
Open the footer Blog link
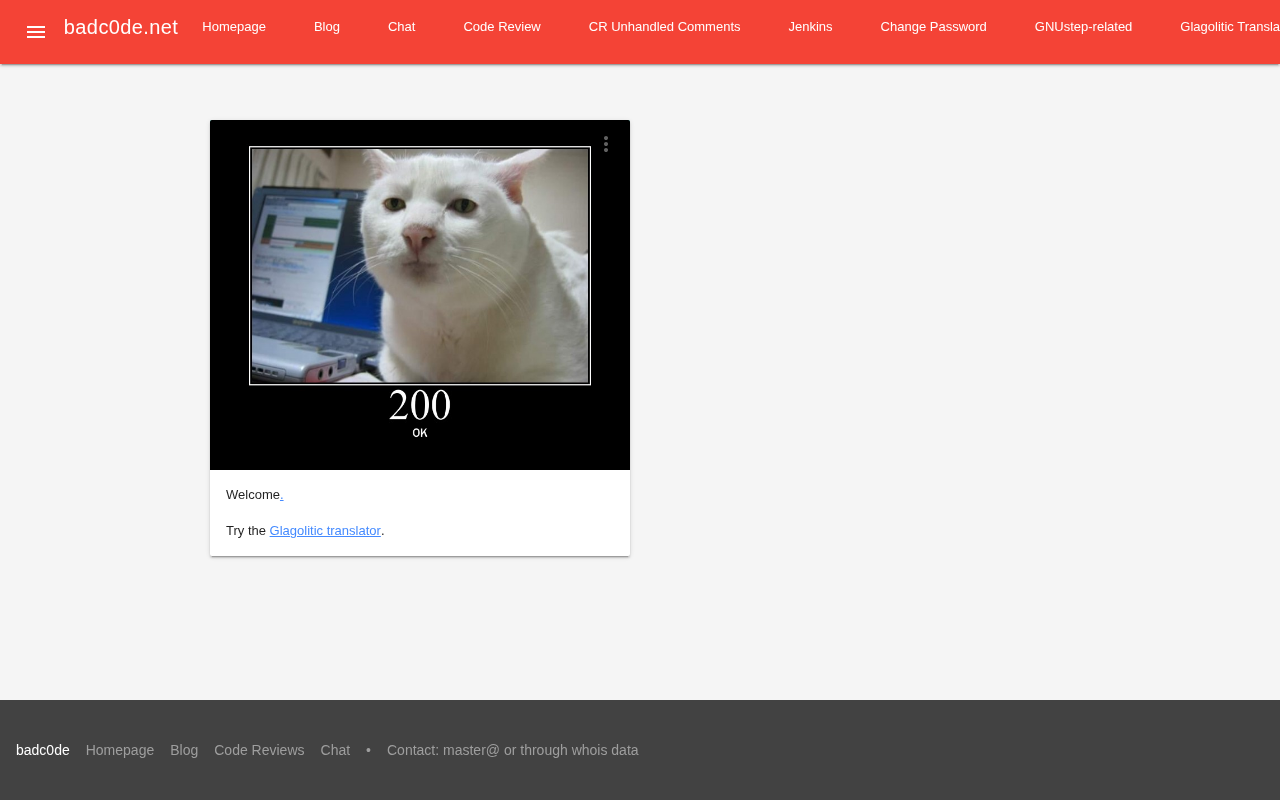point(184,750)
